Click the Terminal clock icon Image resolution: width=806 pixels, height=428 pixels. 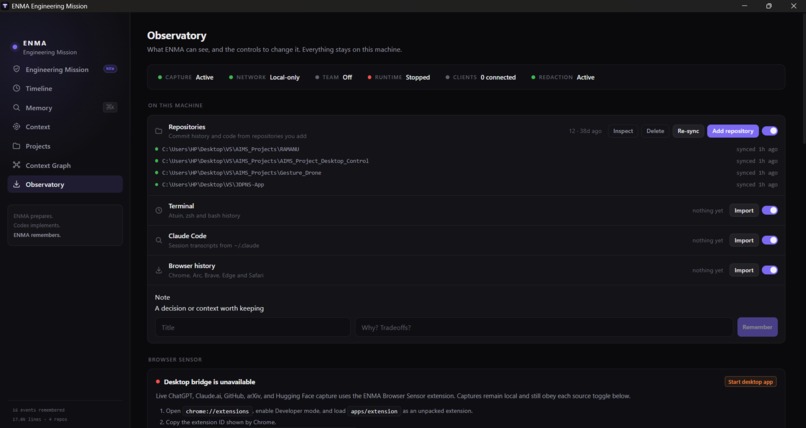[159, 210]
